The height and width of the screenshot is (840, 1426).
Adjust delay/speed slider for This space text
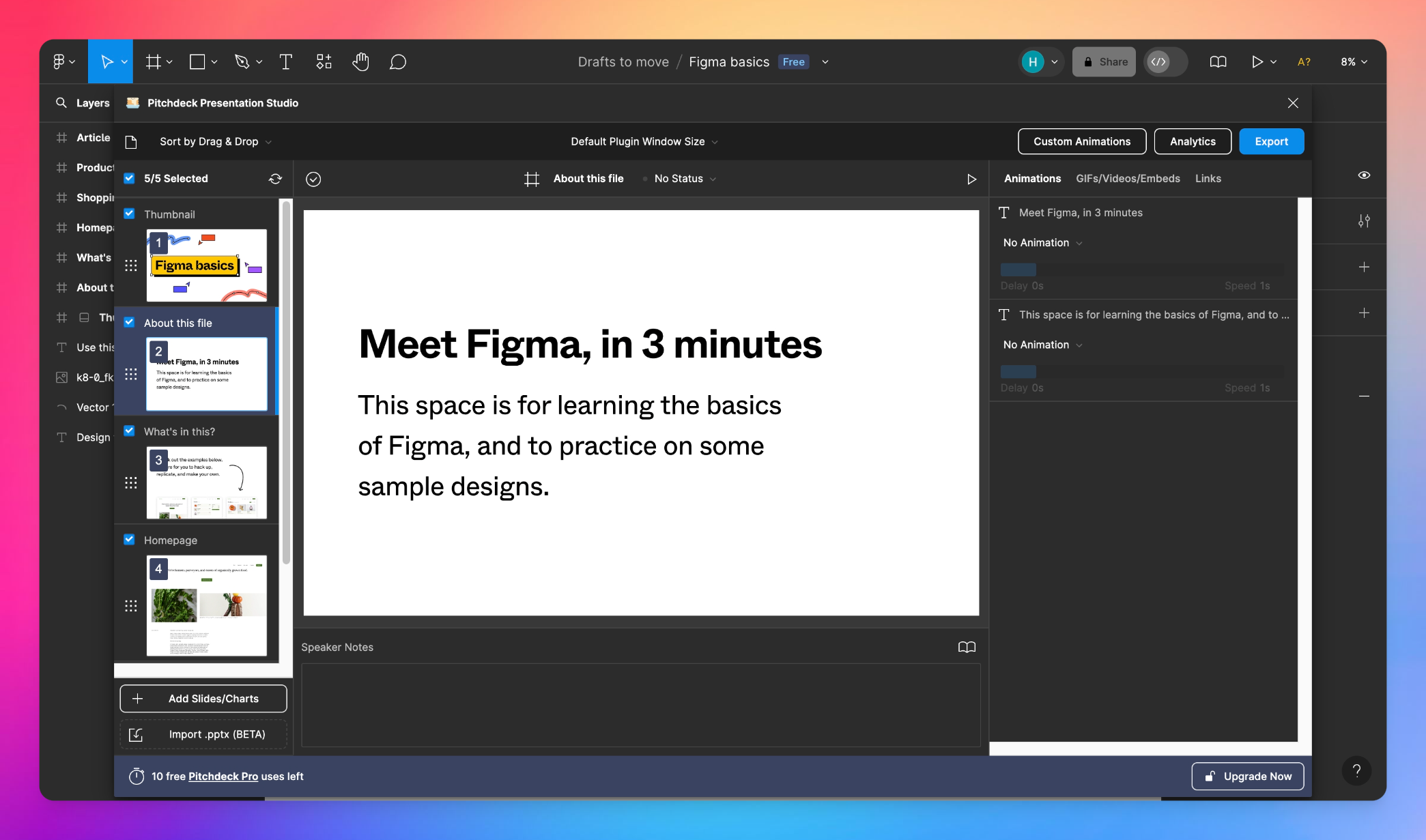click(x=1142, y=372)
